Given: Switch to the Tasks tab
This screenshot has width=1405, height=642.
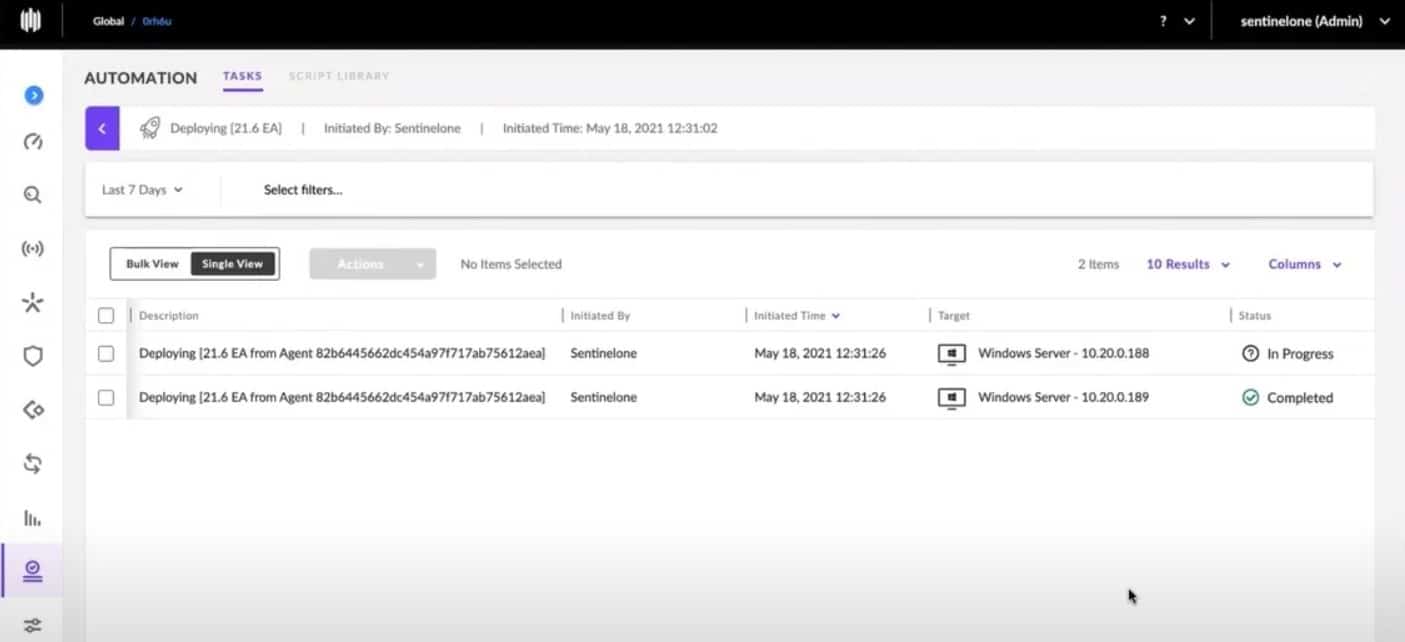Looking at the screenshot, I should point(243,77).
